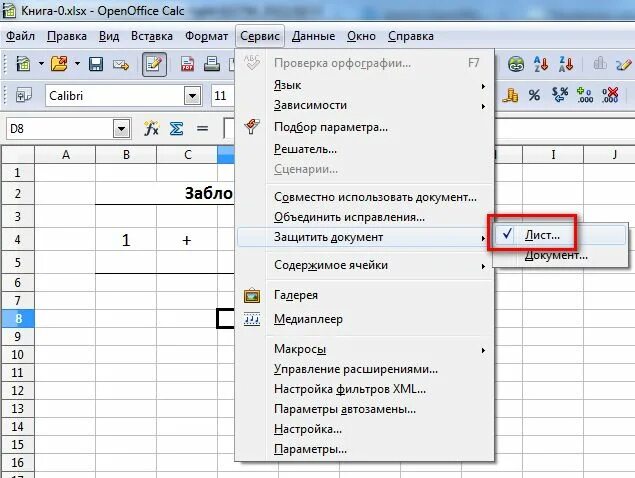Add decimal place icon

[585, 96]
